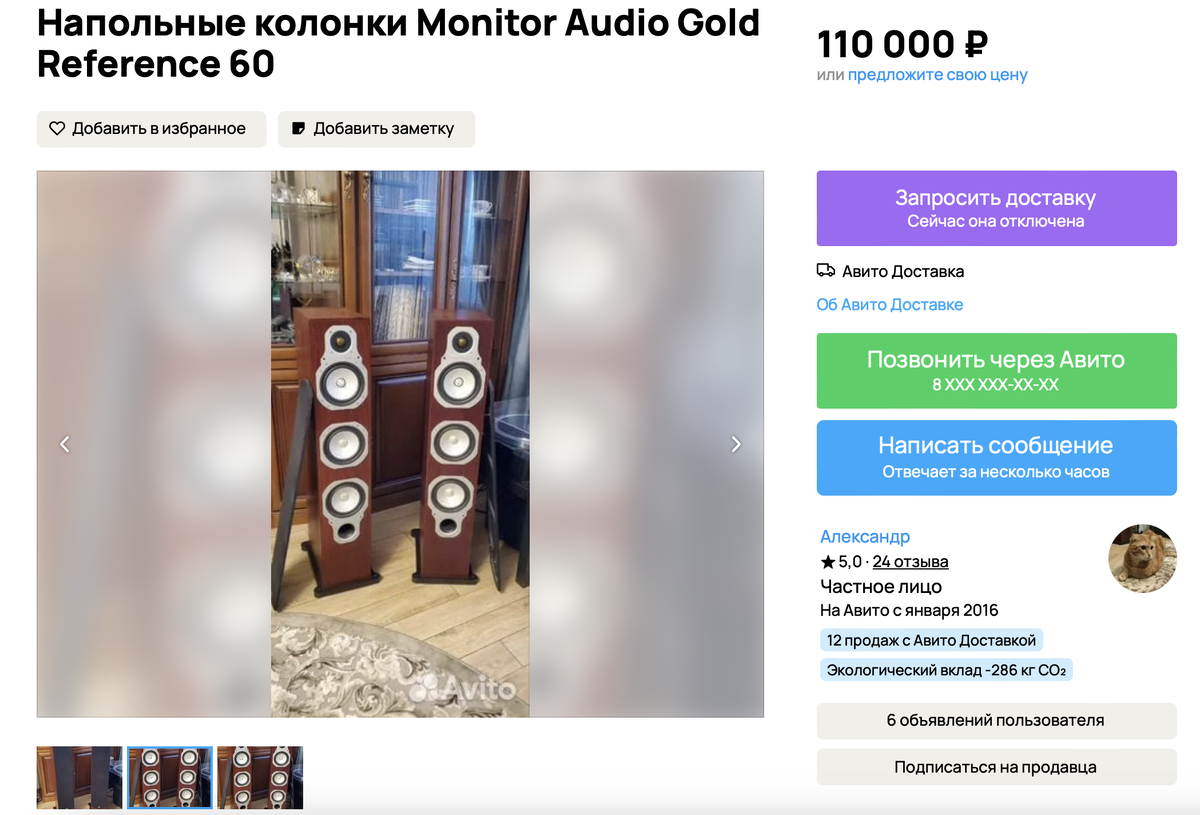Click the heart icon to favorite the listing
Screen dimensions: 1200x815
pos(57,129)
